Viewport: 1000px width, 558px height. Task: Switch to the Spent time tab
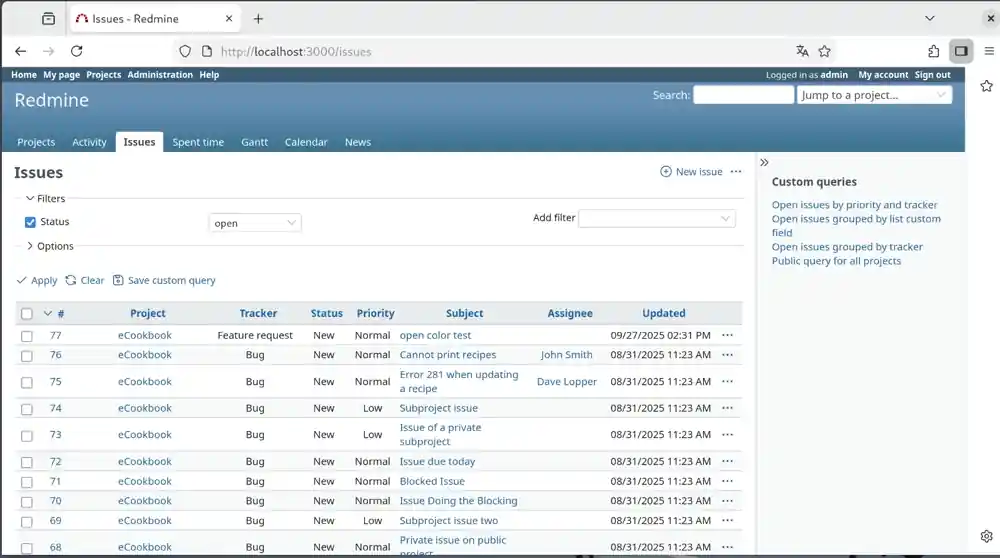198,142
